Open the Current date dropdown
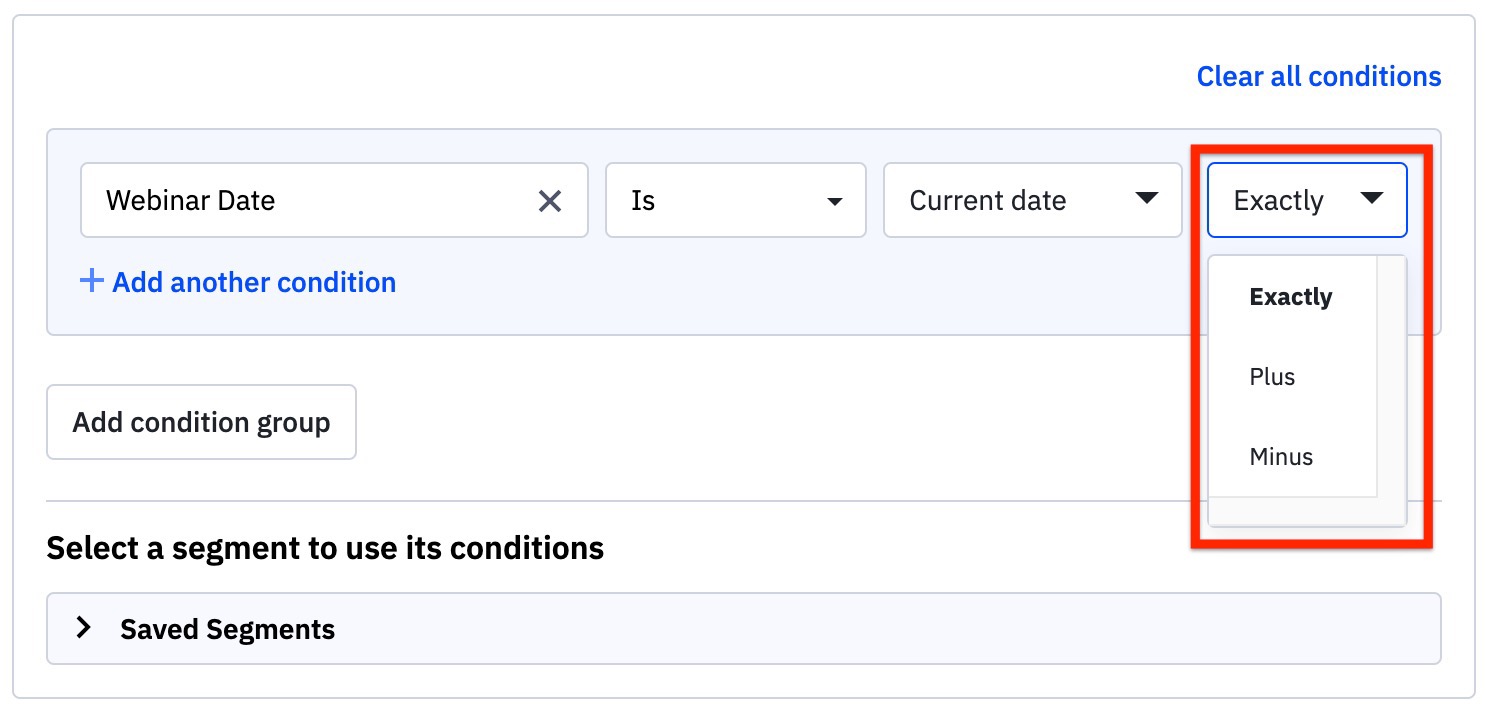Screen dimensions: 1494x716 [1032, 201]
